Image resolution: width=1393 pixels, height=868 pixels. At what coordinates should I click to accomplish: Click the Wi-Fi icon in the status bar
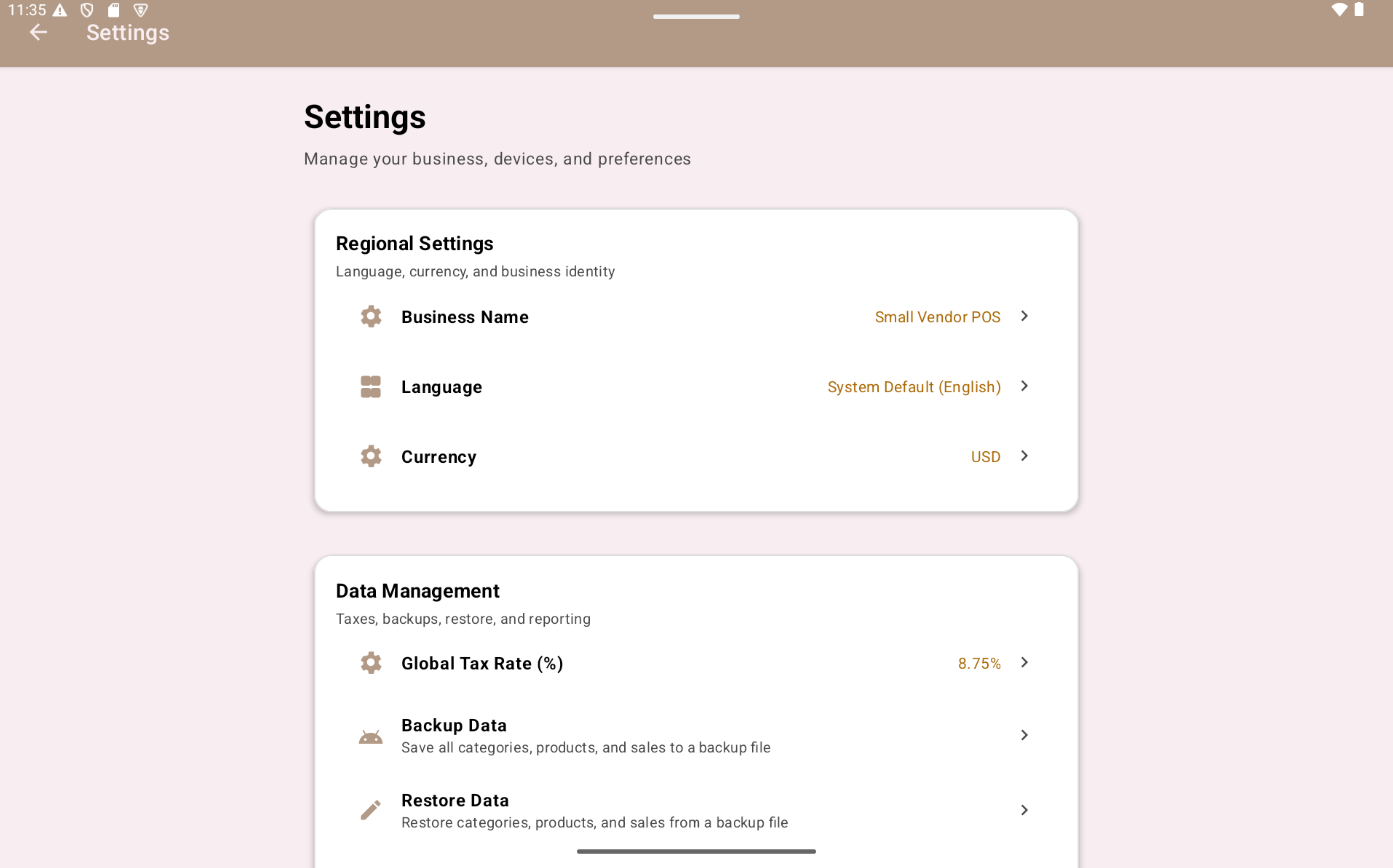(x=1338, y=10)
